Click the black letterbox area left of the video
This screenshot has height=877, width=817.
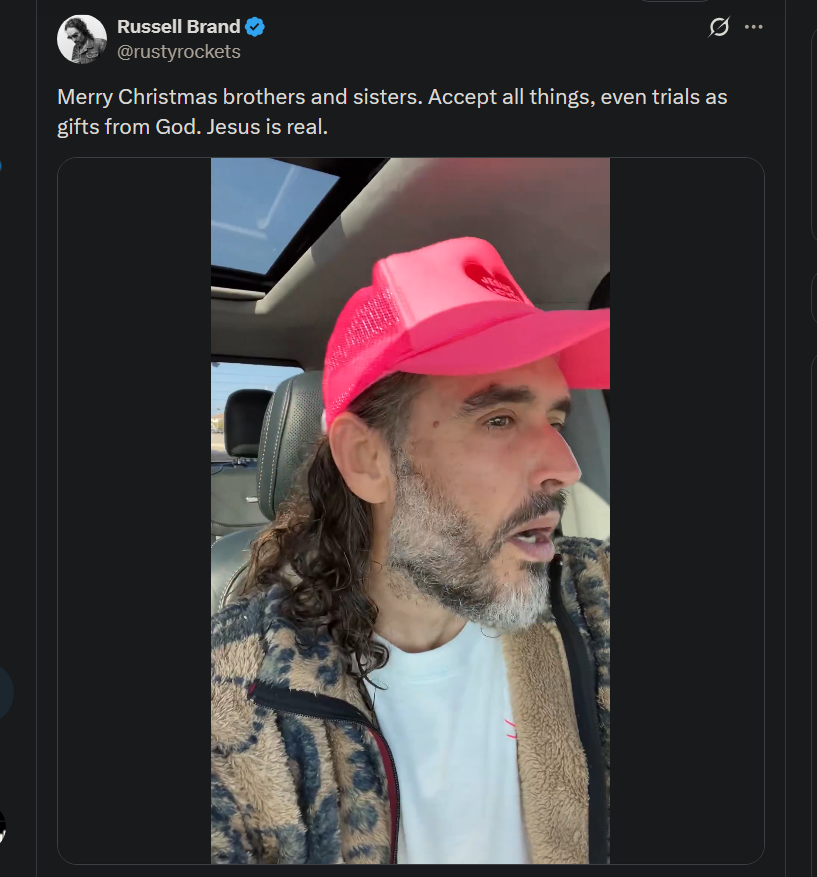[x=134, y=510]
